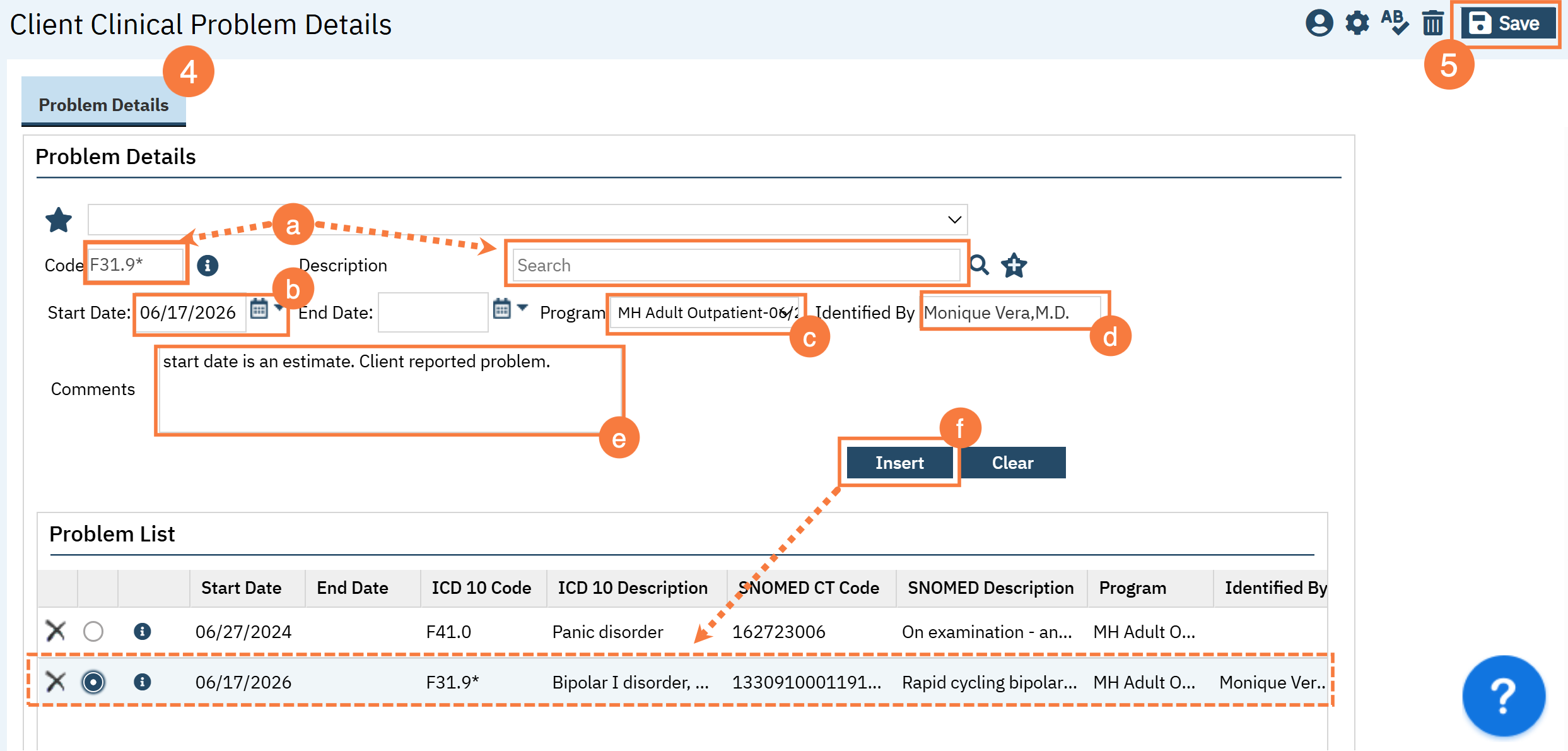Expand the Start Date dropdown arrow

pos(278,307)
